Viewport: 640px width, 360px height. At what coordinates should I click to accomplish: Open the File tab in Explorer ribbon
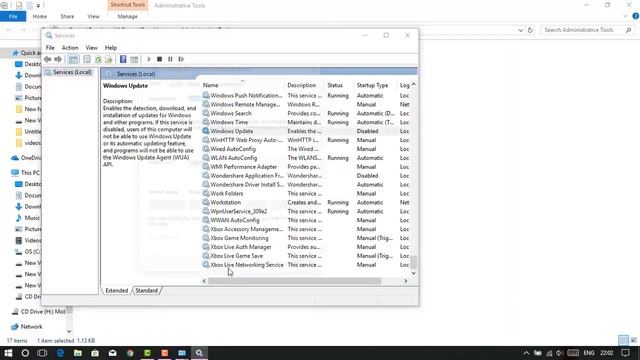(13, 16)
